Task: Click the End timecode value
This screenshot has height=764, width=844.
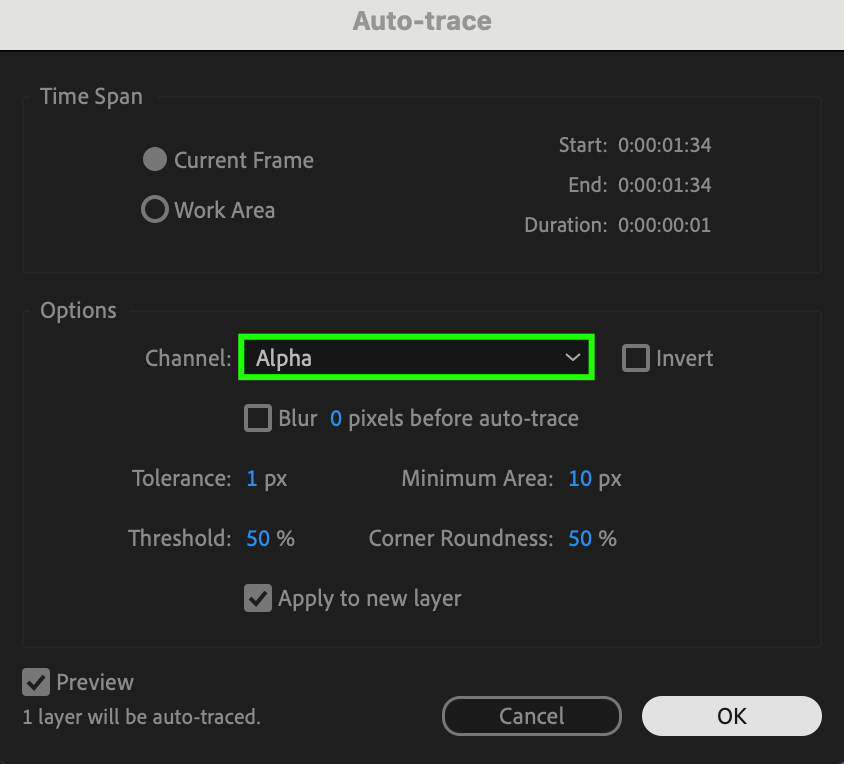Action: 664,185
